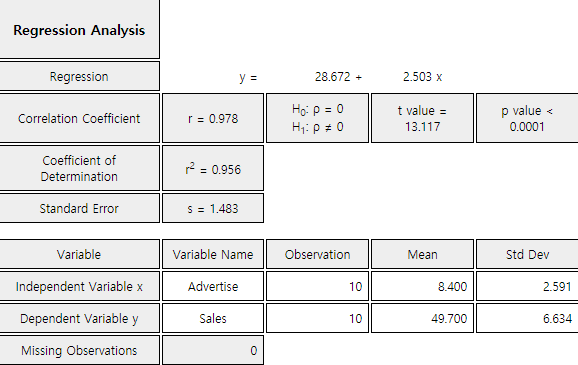Select the Sales variable name cell
The image size is (578, 365).
(213, 319)
